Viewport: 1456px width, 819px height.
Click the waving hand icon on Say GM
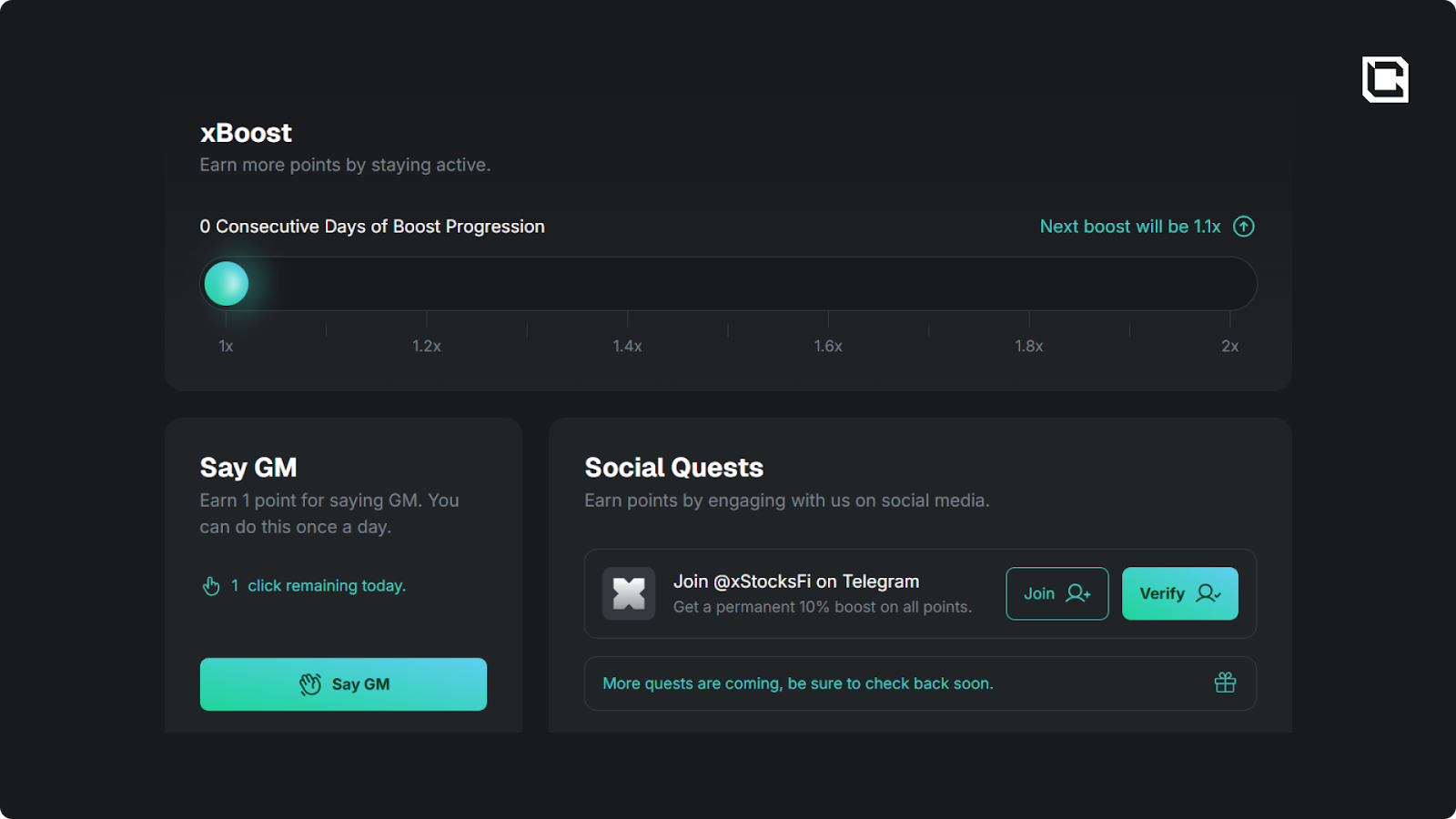point(310,684)
